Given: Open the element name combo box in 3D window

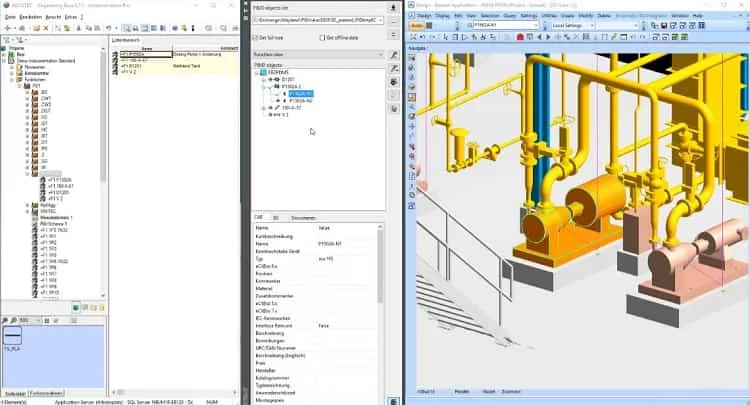Looking at the screenshot, I should (535, 25).
